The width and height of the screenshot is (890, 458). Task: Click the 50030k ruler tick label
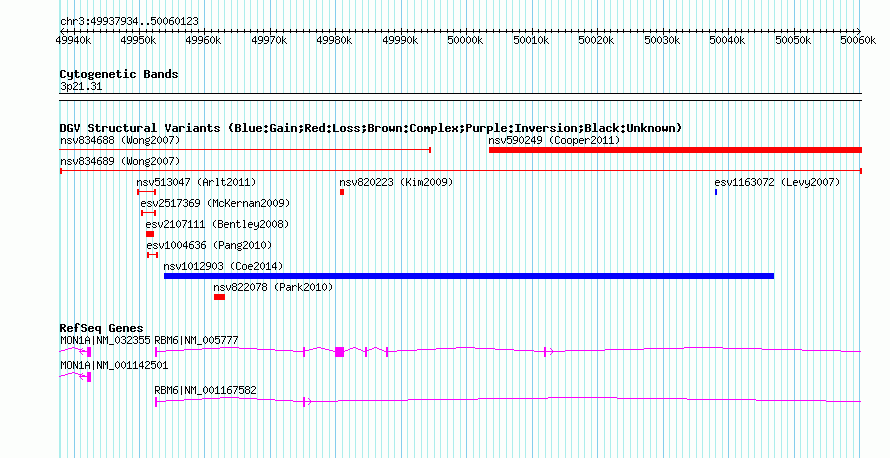[662, 40]
